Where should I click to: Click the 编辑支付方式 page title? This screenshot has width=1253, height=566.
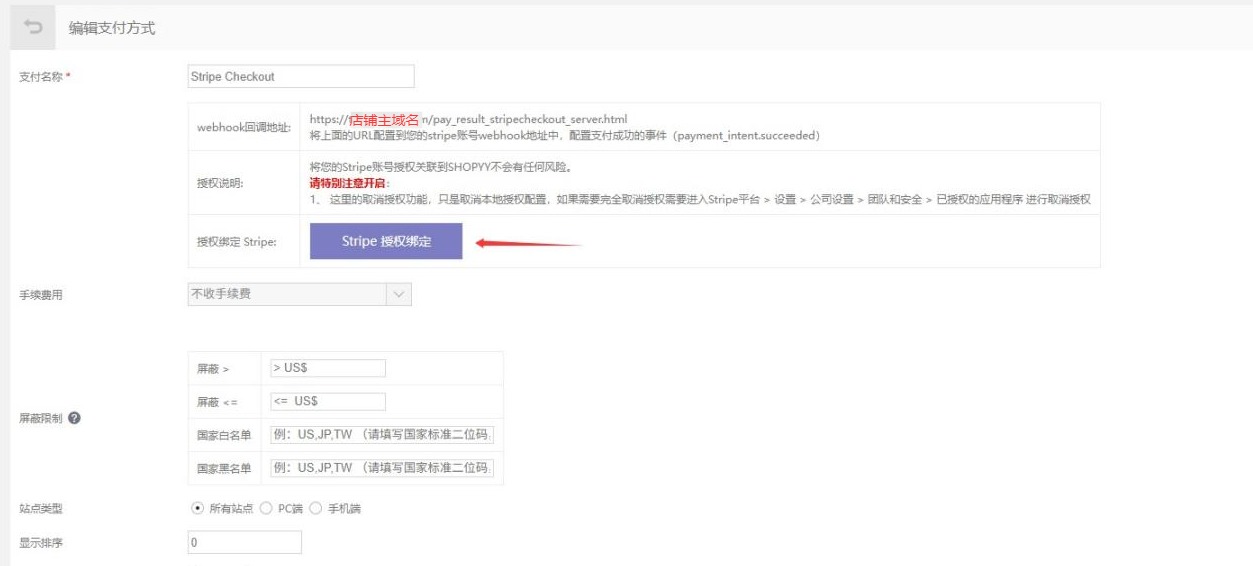tap(111, 28)
